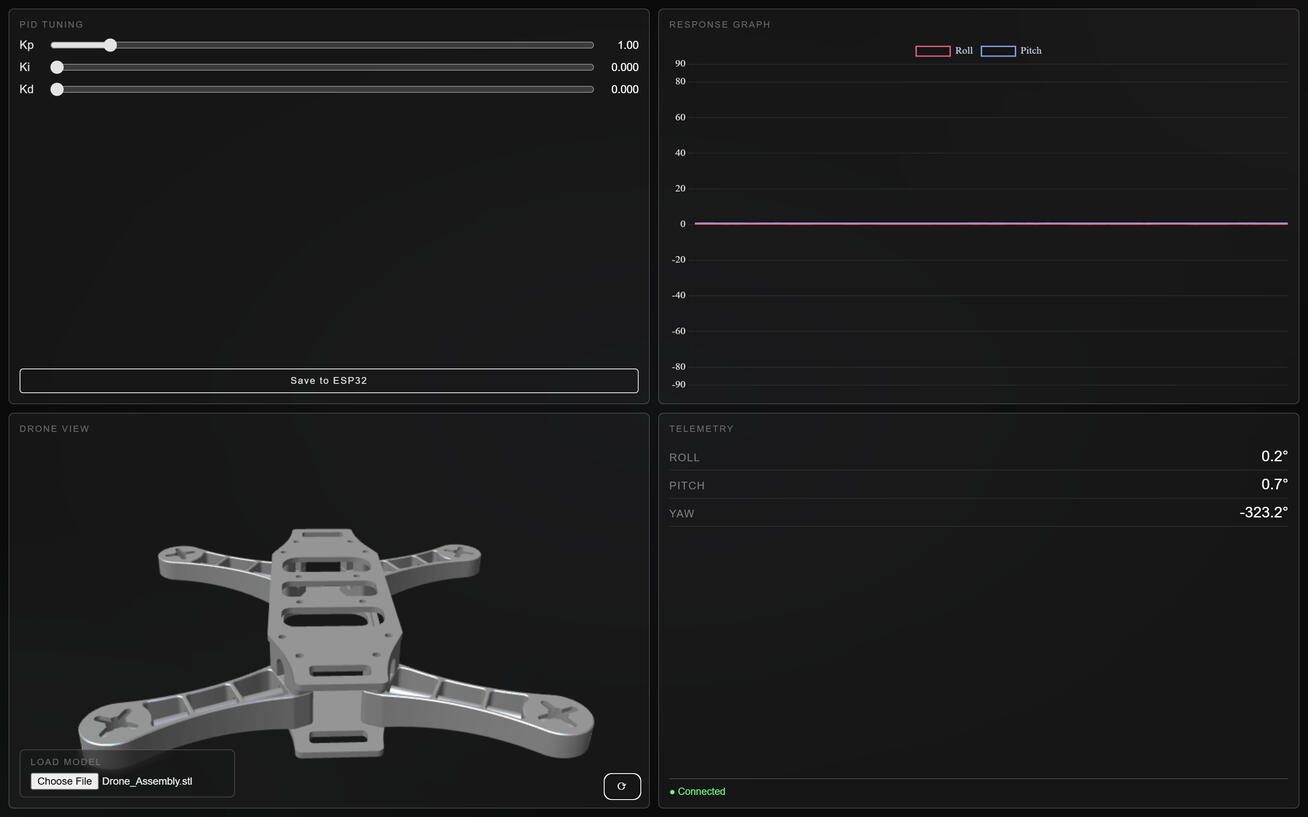
Task: Click the Connected status indicator
Action: point(697,791)
